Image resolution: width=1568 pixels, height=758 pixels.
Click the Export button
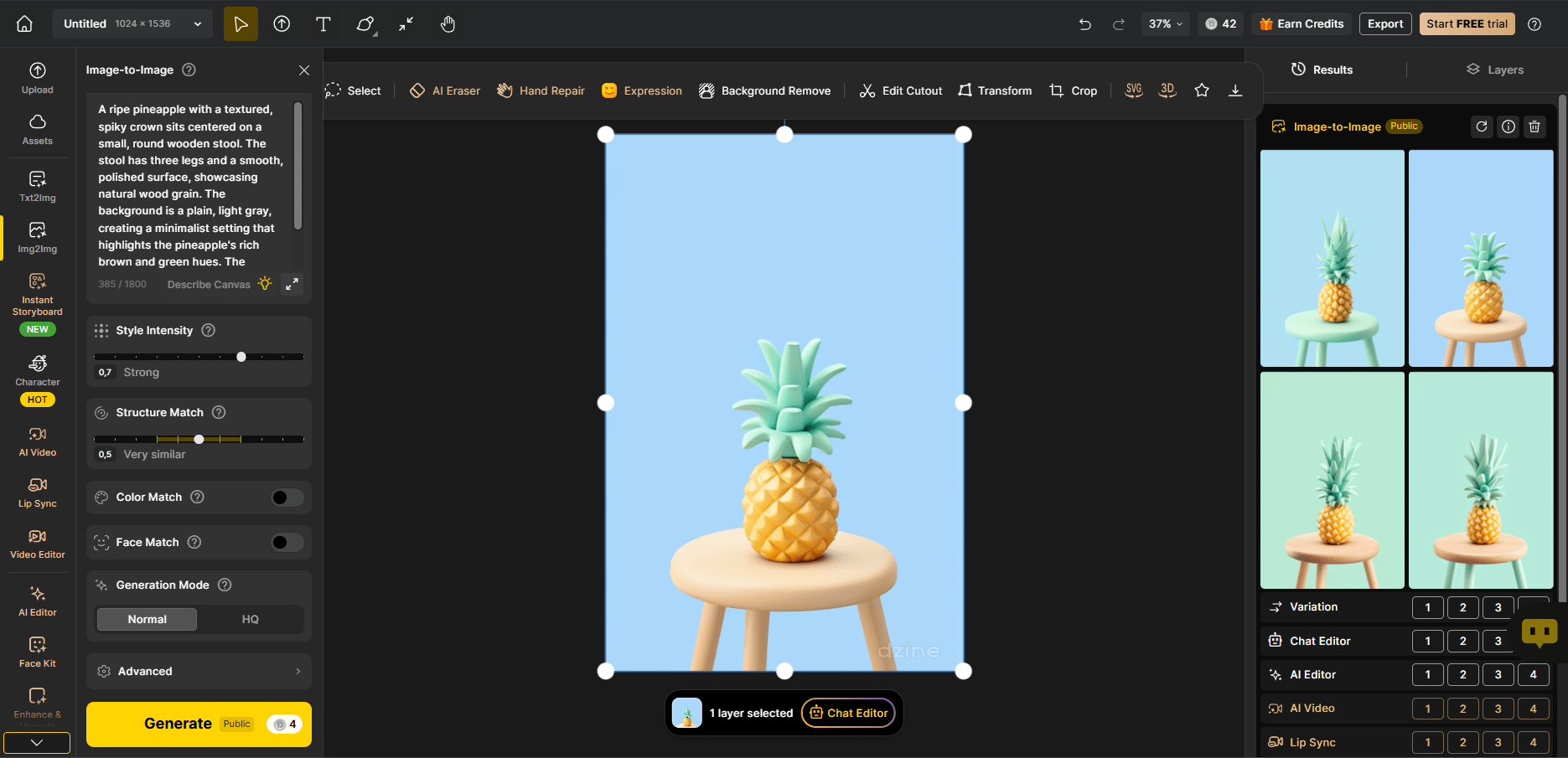tap(1385, 24)
